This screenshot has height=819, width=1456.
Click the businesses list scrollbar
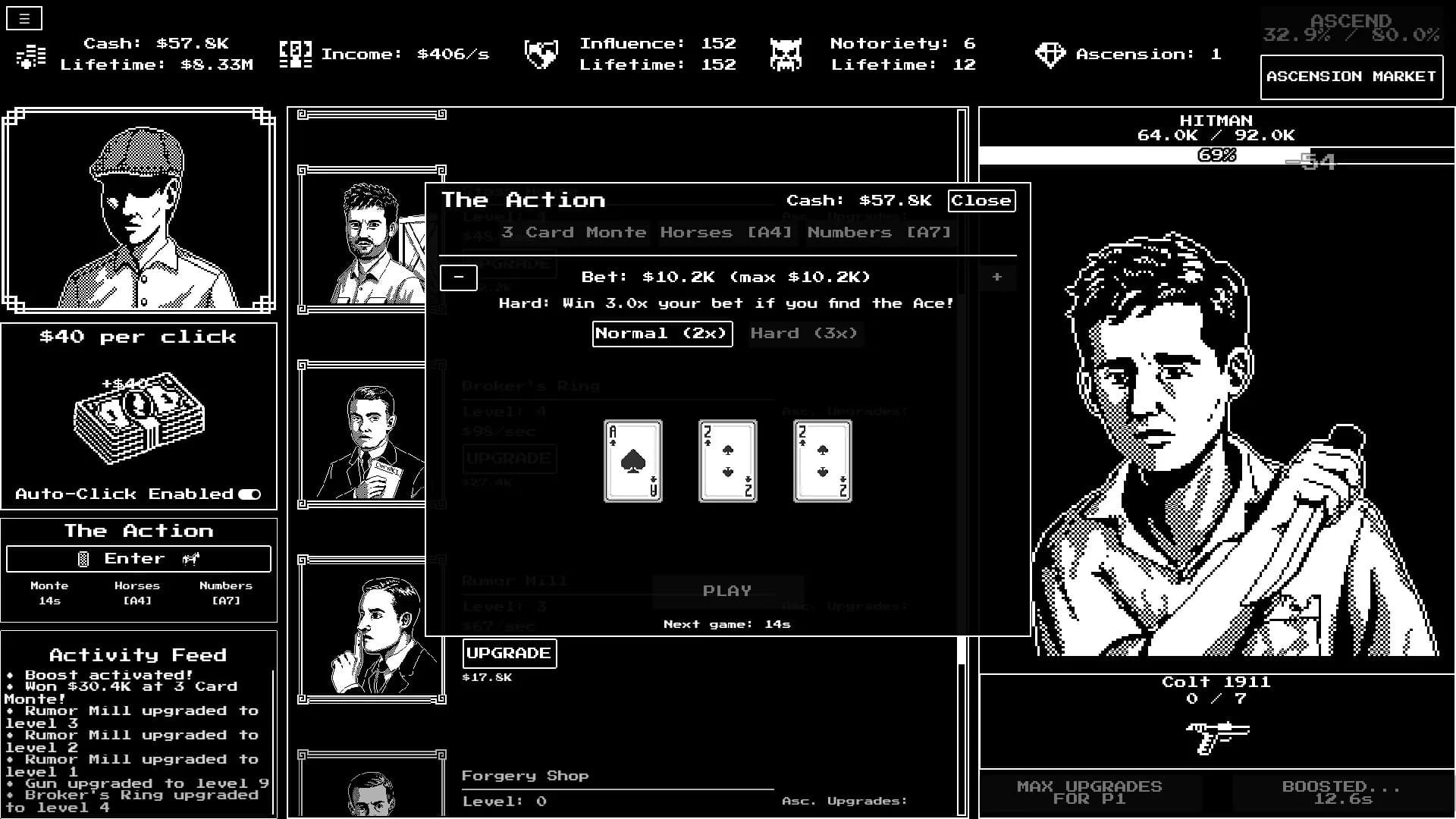point(962,461)
